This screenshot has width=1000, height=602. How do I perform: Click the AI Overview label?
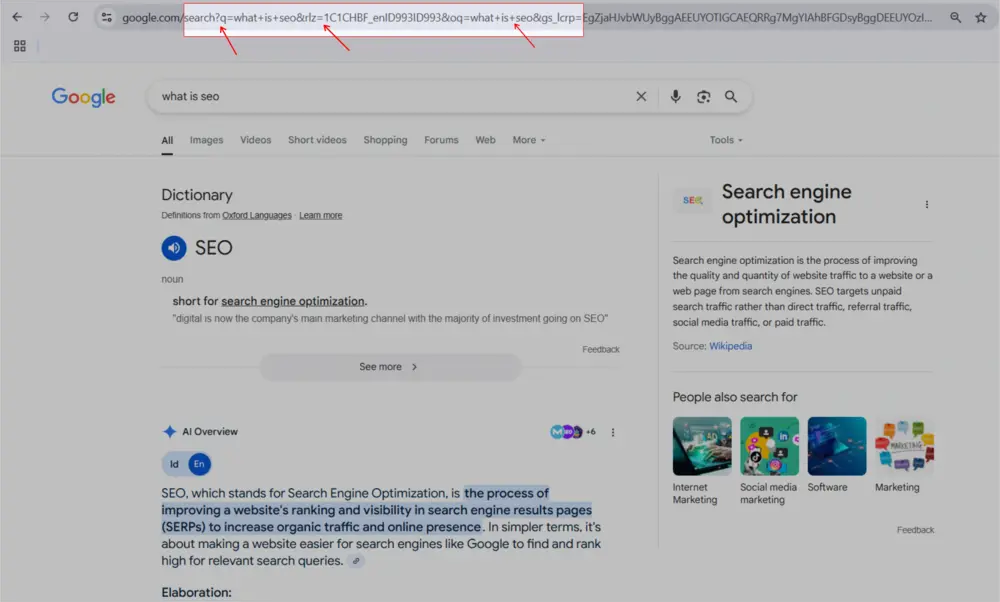coord(210,432)
